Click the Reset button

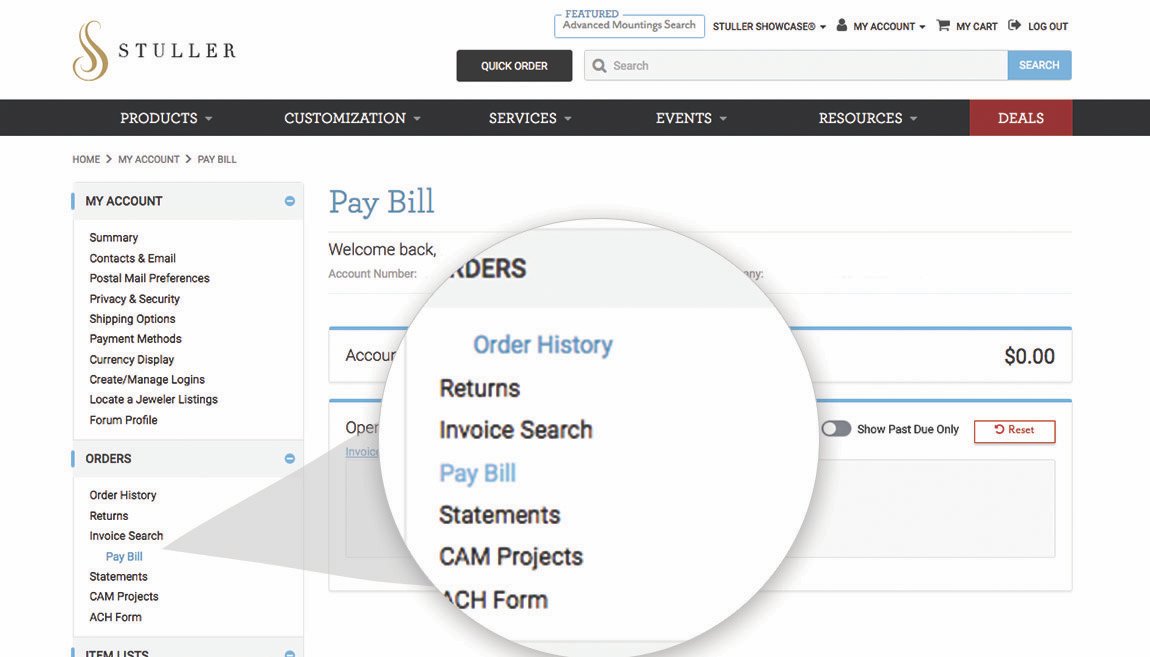click(x=1014, y=431)
